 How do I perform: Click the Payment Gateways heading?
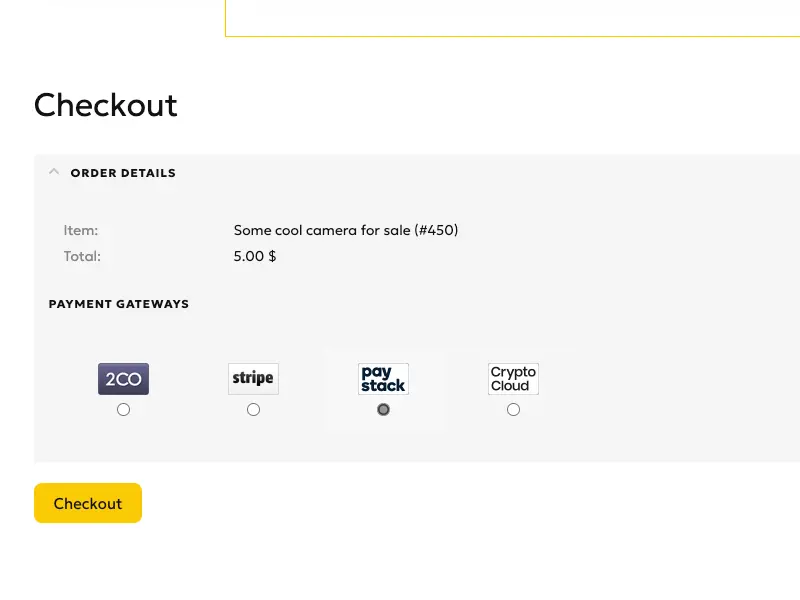[119, 304]
